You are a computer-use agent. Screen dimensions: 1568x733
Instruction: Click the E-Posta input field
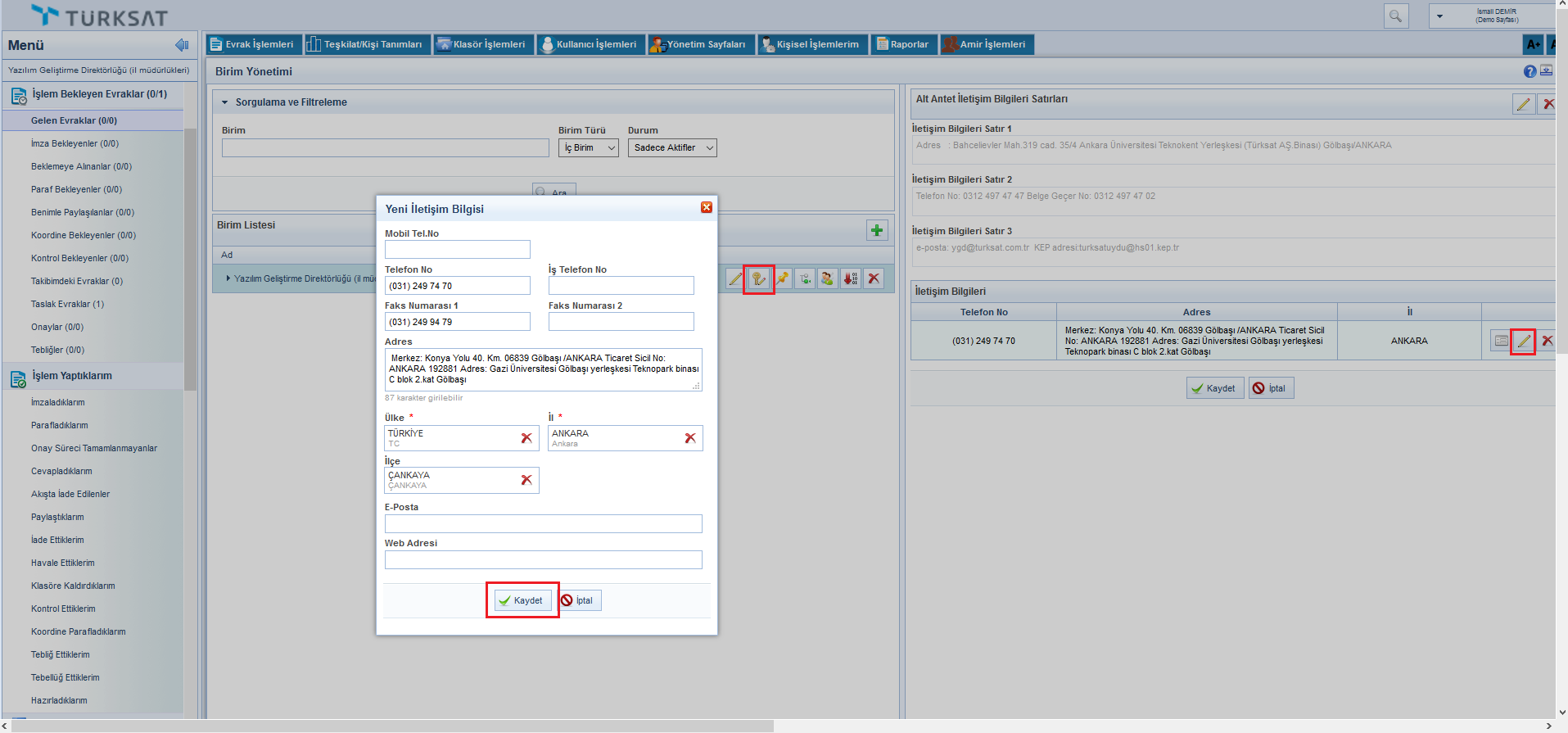[543, 524]
